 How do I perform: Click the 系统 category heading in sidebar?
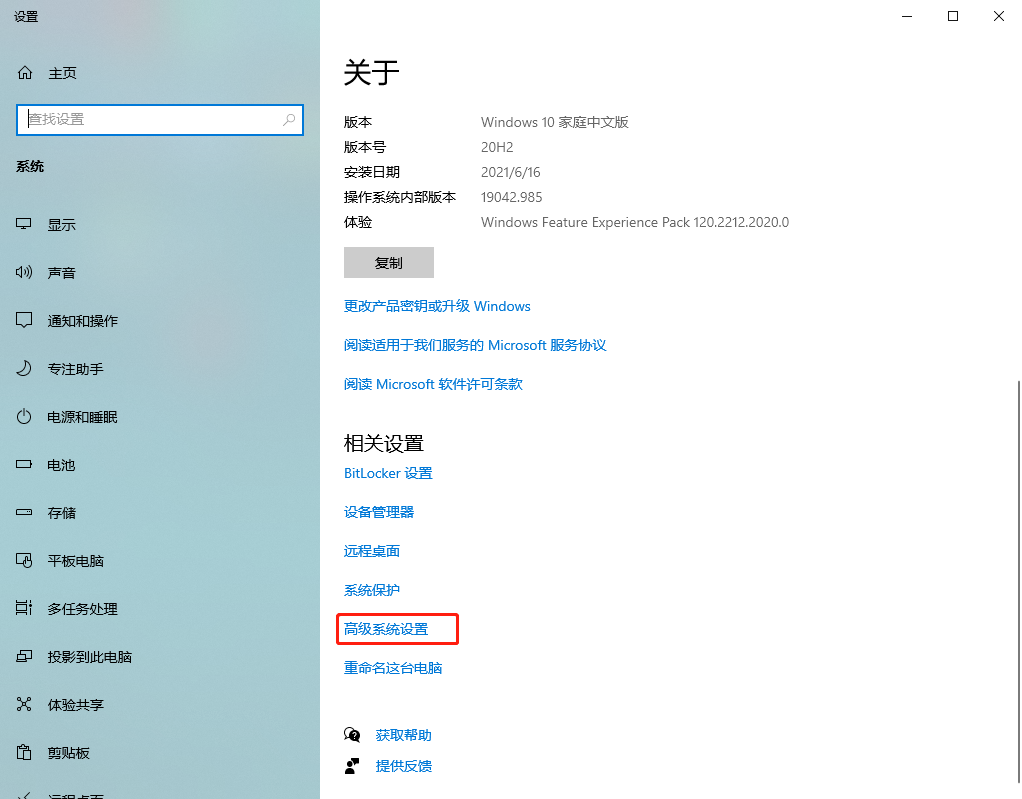coord(30,167)
